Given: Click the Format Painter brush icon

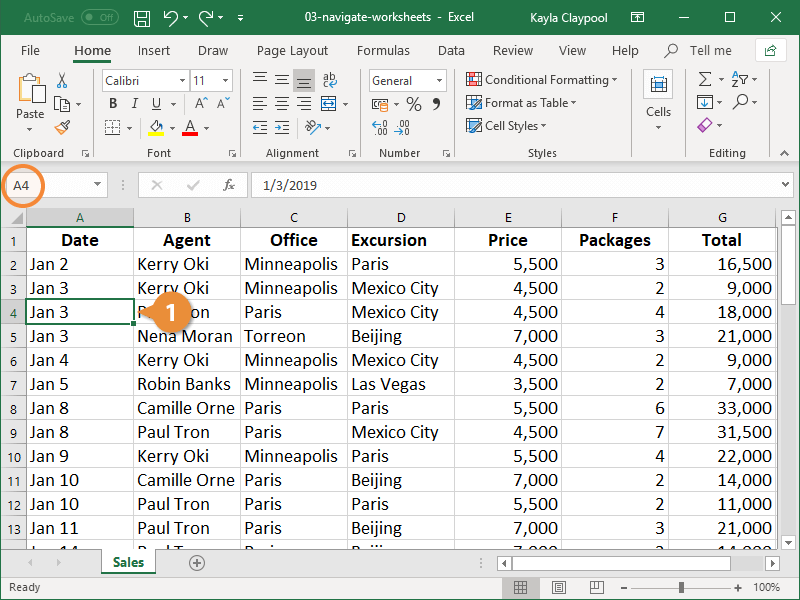Looking at the screenshot, I should (x=62, y=127).
